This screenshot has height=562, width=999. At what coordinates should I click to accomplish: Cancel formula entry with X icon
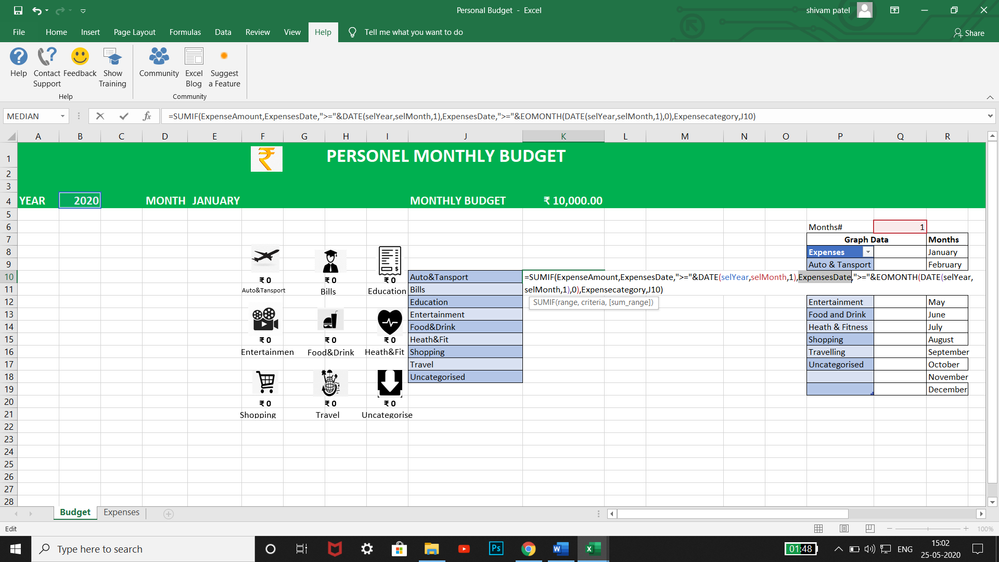coord(100,116)
